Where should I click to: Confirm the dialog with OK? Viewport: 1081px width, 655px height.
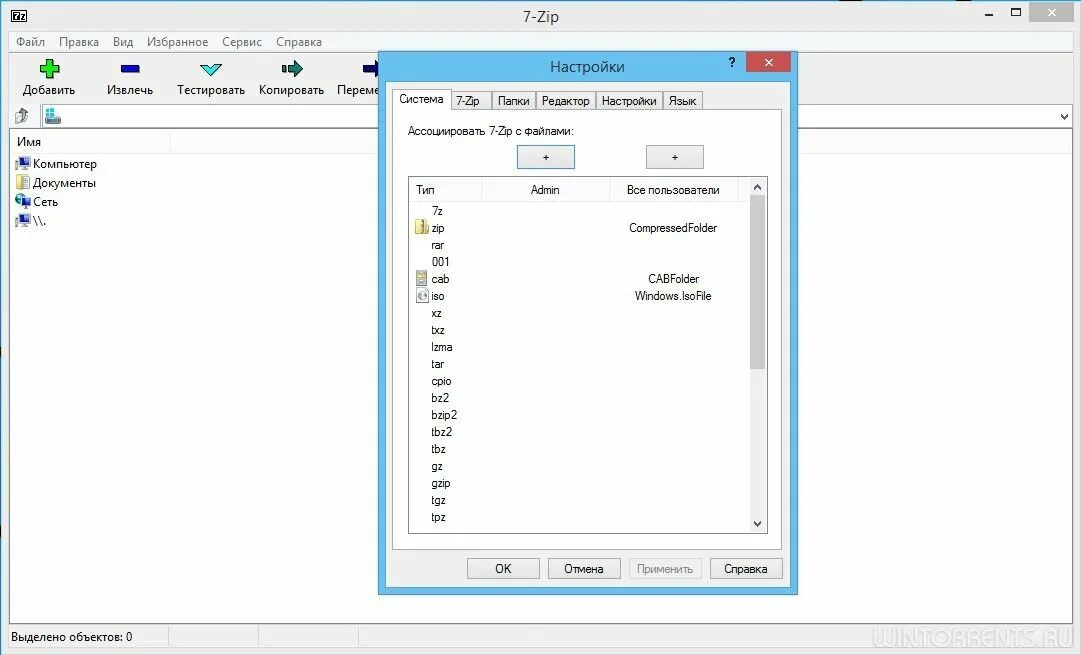[x=503, y=568]
